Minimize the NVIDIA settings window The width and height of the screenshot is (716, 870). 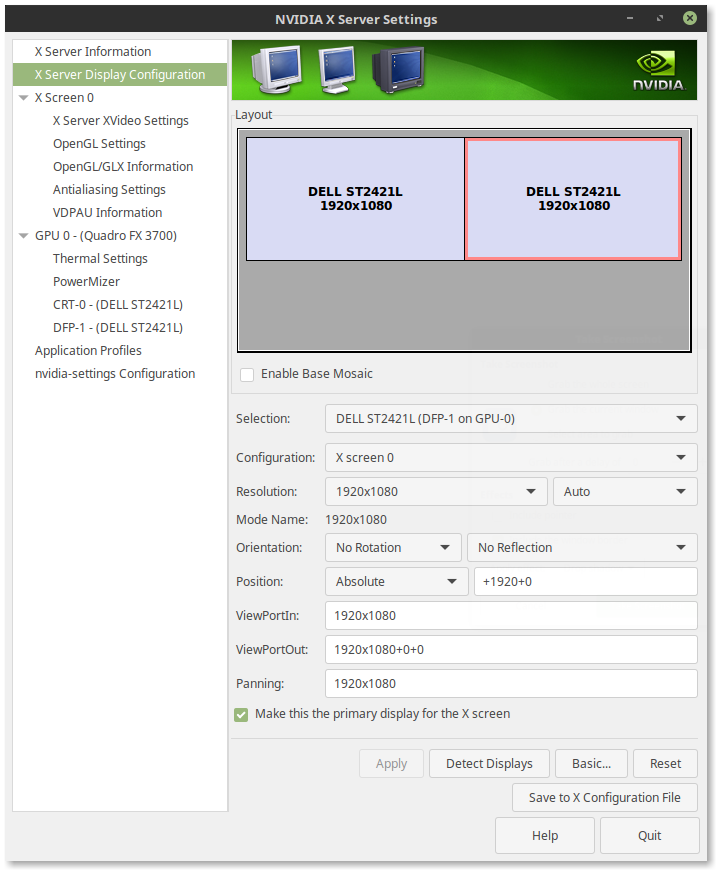click(630, 18)
